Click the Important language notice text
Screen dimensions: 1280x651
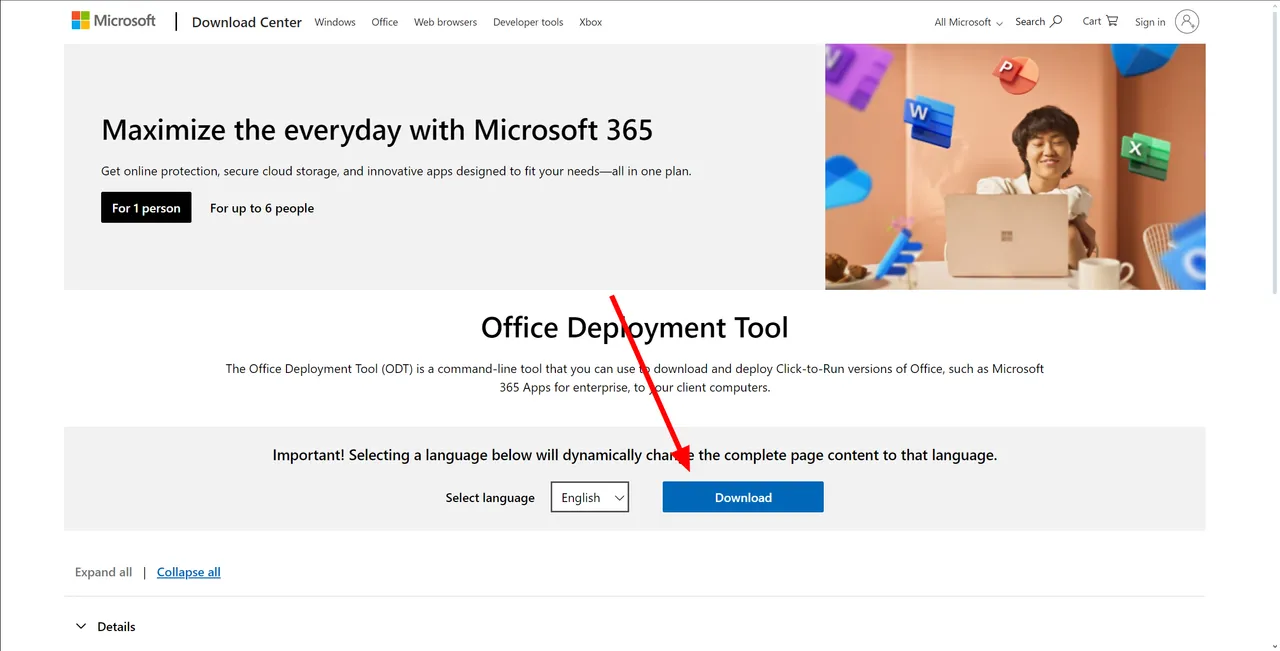635,455
